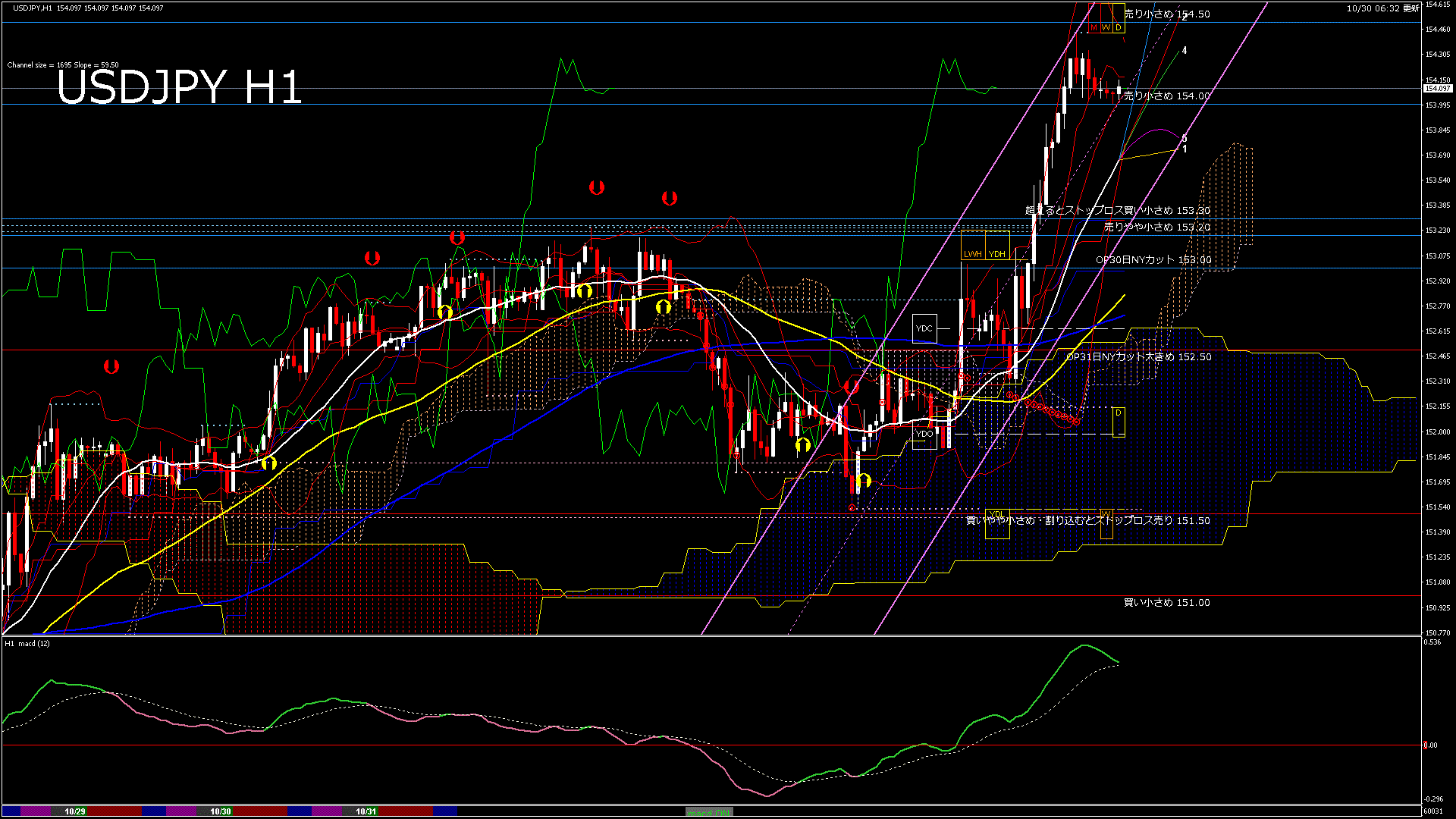Select the 10/29 date segment
Image resolution: width=1456 pixels, height=819 pixels.
tap(74, 811)
